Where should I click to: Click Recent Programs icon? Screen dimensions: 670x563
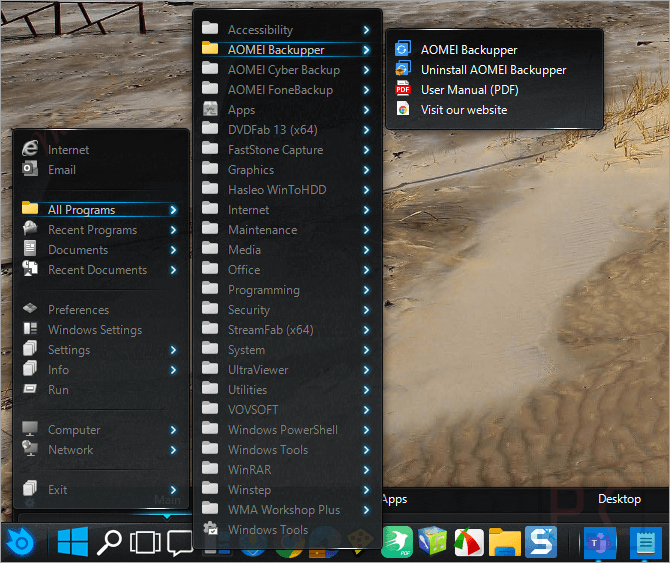coord(30,228)
